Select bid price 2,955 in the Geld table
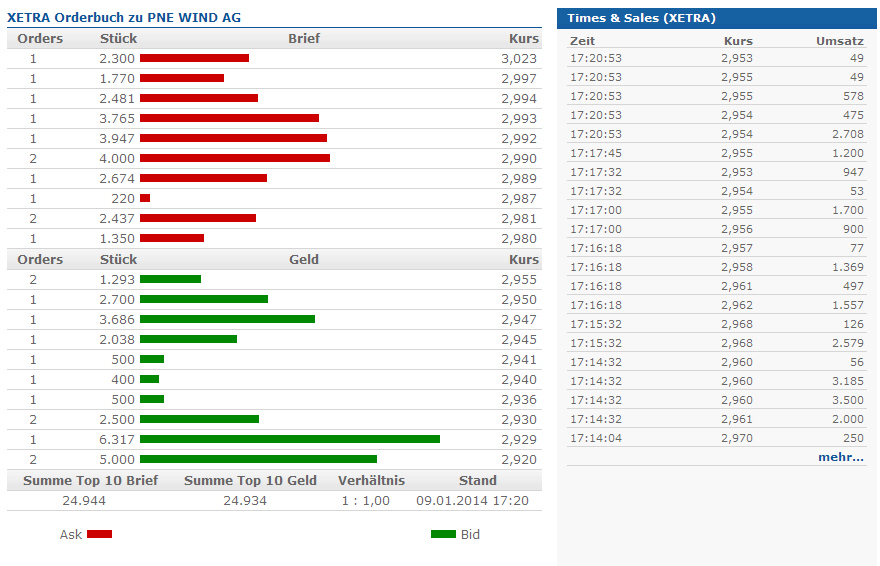 click(519, 279)
